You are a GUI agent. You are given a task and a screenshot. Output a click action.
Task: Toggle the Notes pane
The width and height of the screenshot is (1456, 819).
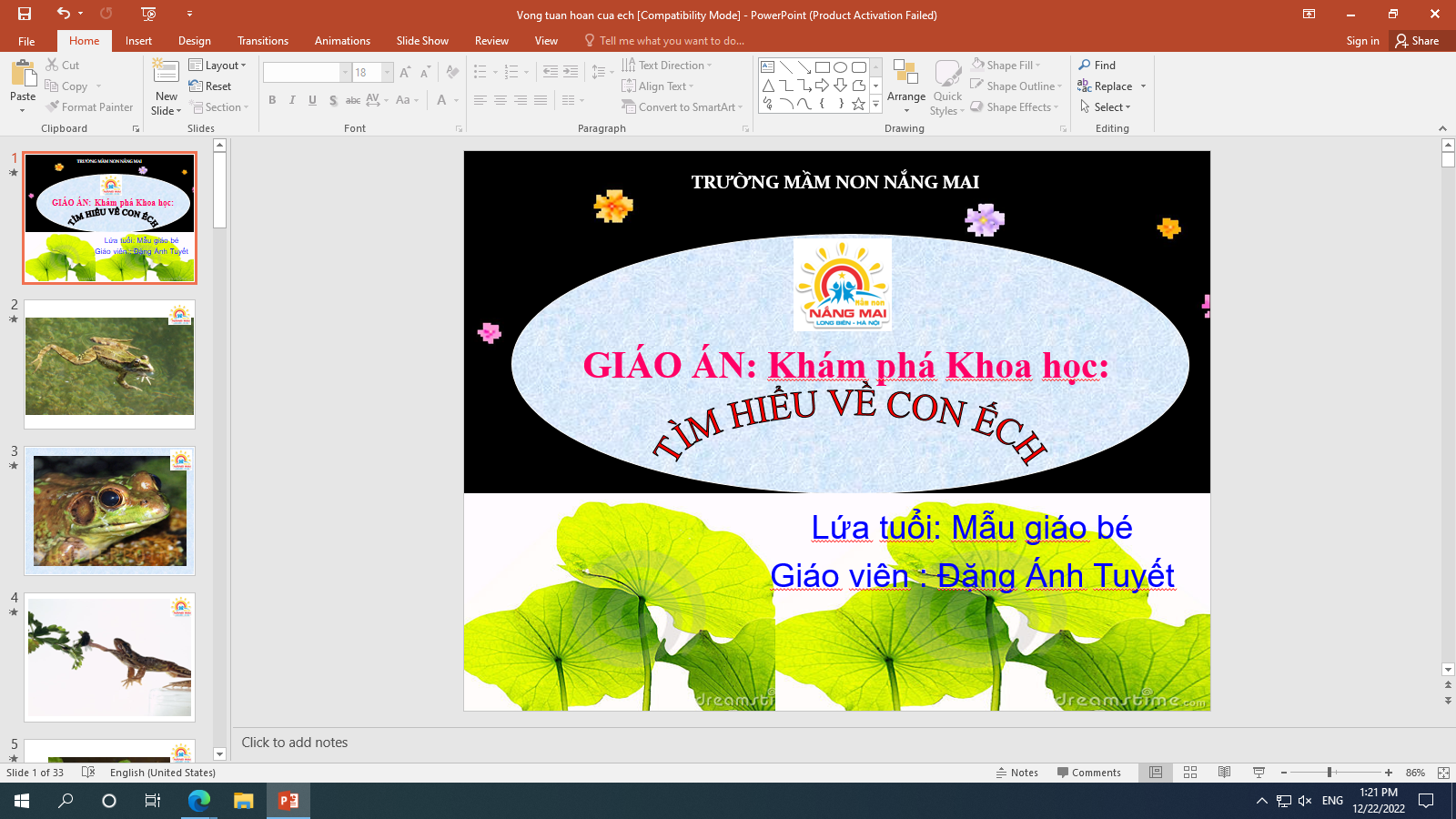[1016, 773]
